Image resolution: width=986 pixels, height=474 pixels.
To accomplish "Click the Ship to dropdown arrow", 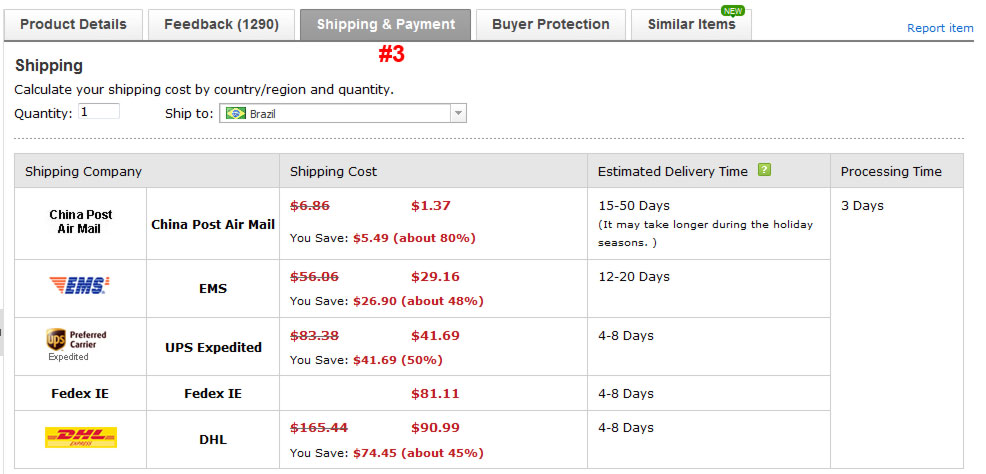I will [x=458, y=113].
